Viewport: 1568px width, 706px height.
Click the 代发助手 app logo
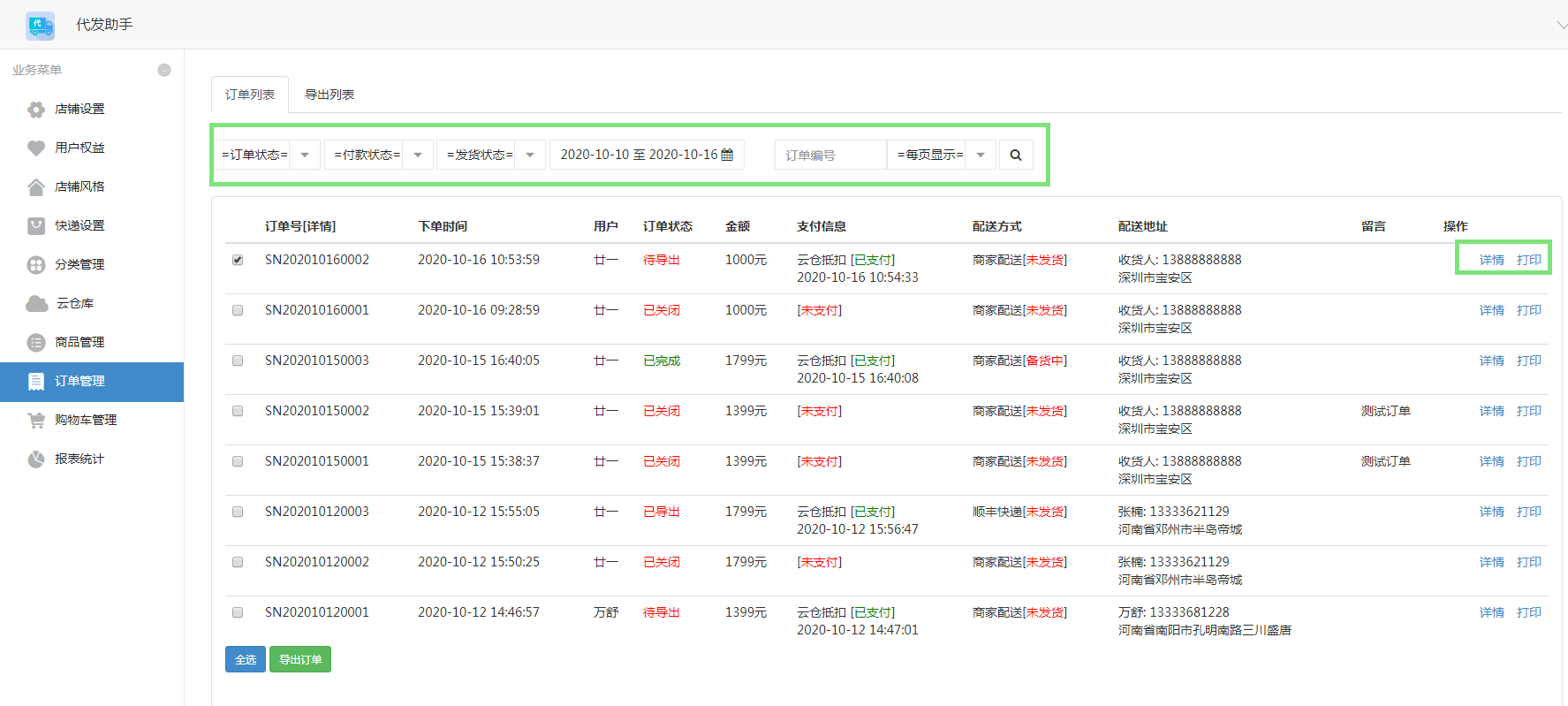[x=40, y=25]
